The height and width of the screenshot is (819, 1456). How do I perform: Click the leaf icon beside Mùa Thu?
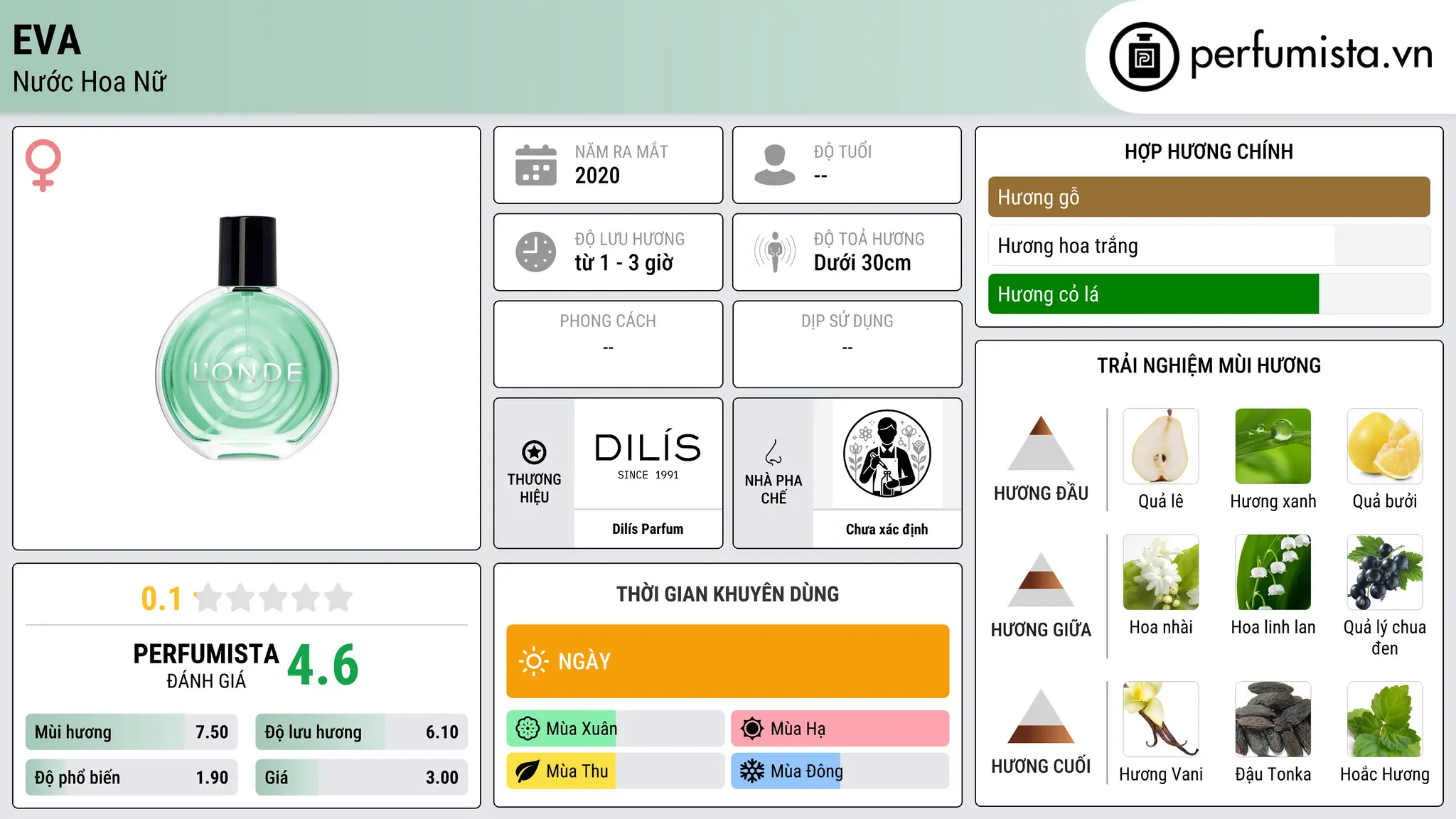point(528,771)
